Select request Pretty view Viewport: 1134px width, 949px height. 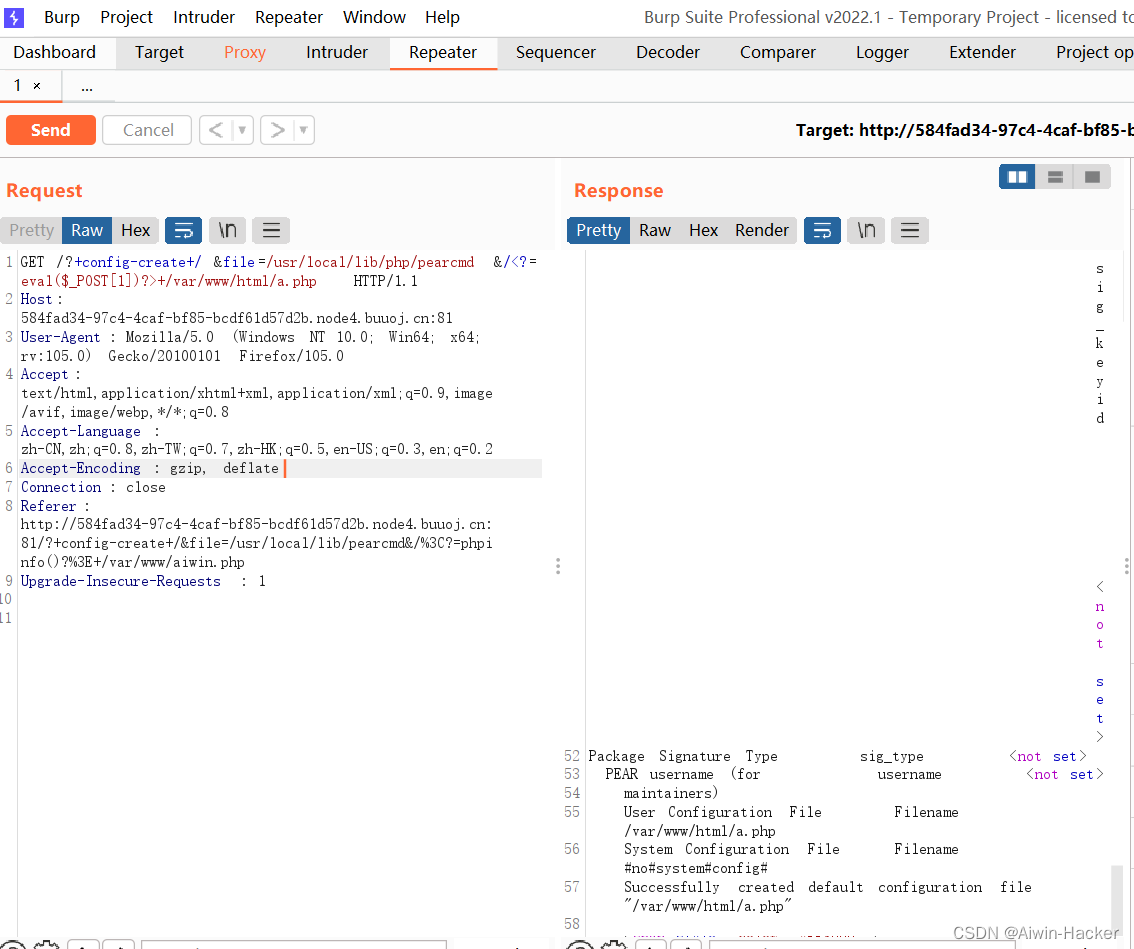(32, 231)
